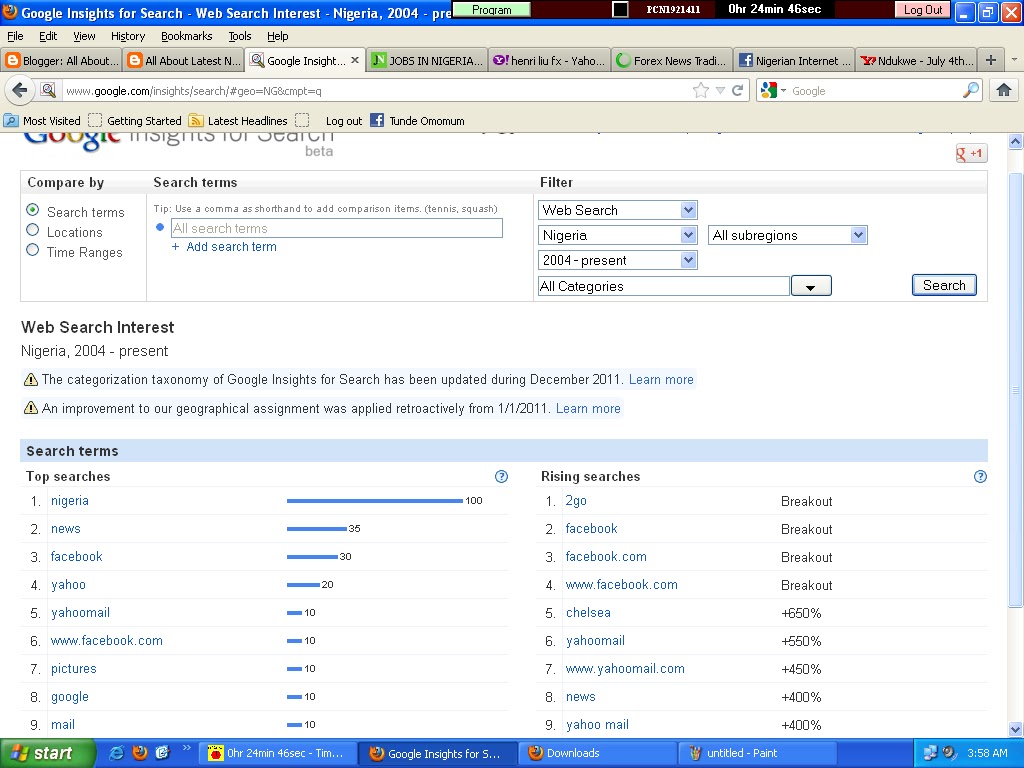Click Add search term link
Screen dimensions: 1024x768
coord(231,247)
